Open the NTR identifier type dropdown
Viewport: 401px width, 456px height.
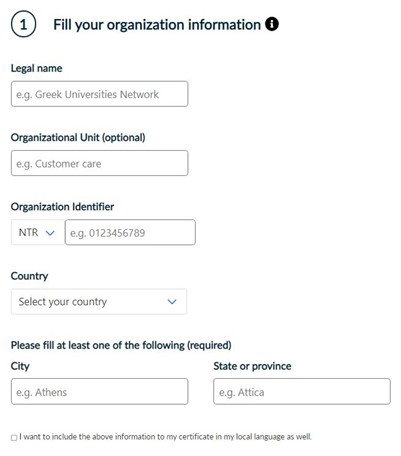coord(38,232)
